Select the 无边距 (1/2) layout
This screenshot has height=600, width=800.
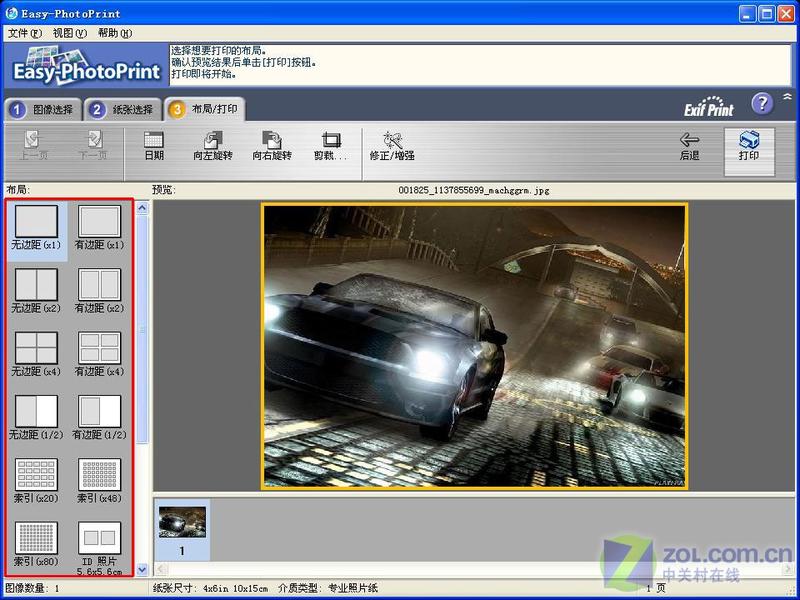[x=36, y=417]
